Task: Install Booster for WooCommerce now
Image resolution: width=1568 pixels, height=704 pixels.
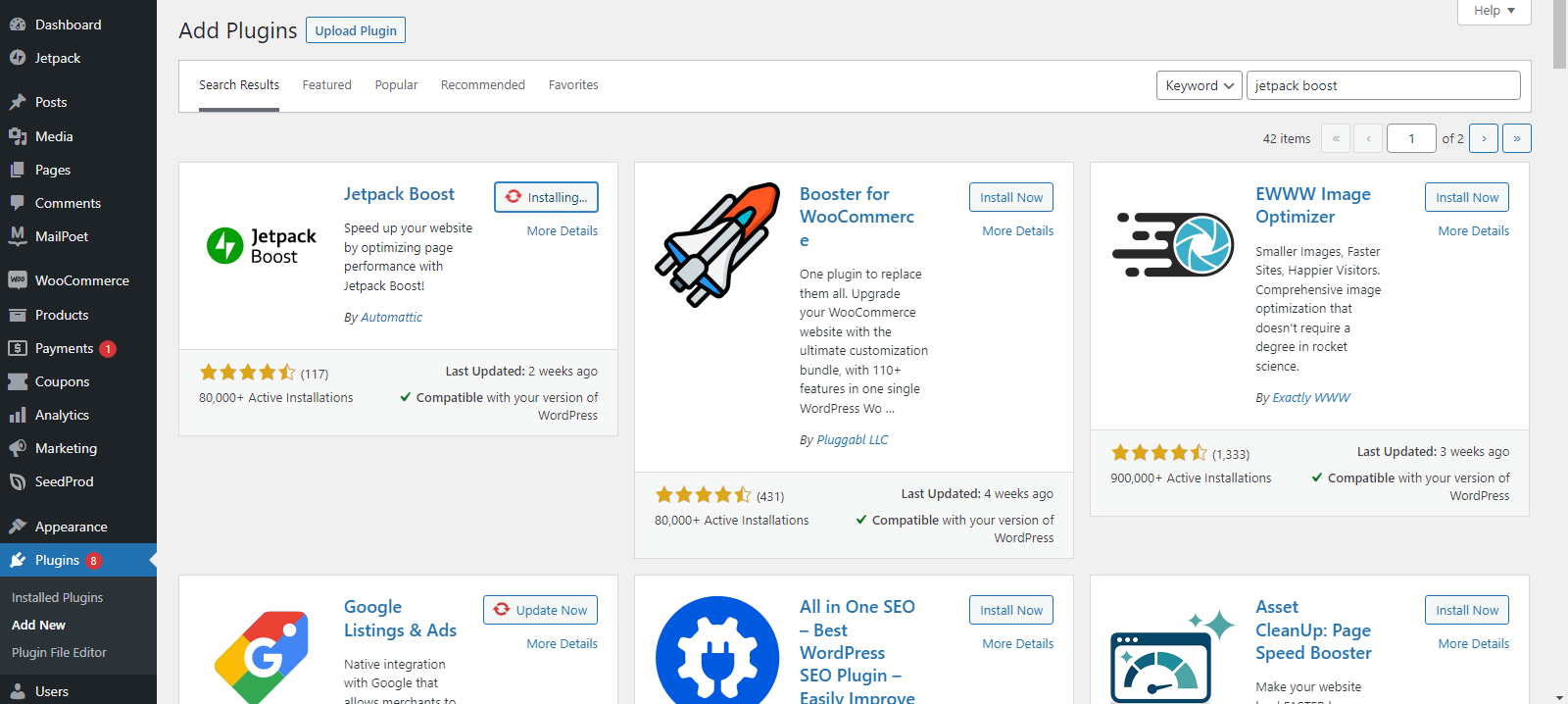Action: [x=1011, y=197]
